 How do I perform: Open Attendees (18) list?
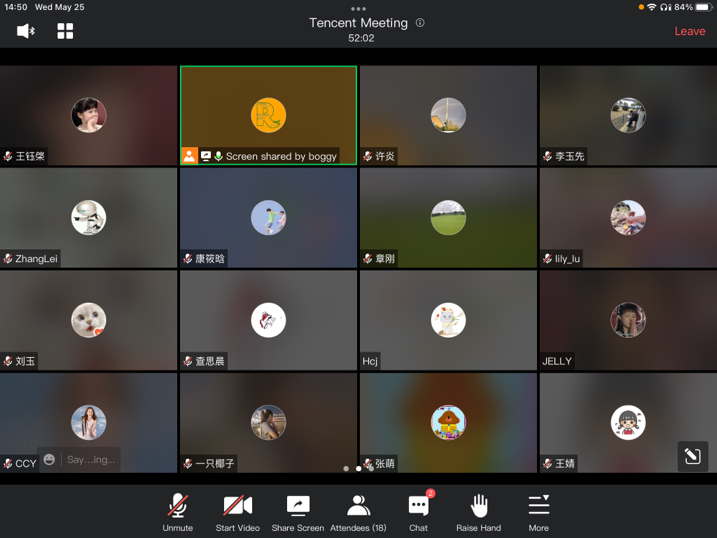[358, 512]
